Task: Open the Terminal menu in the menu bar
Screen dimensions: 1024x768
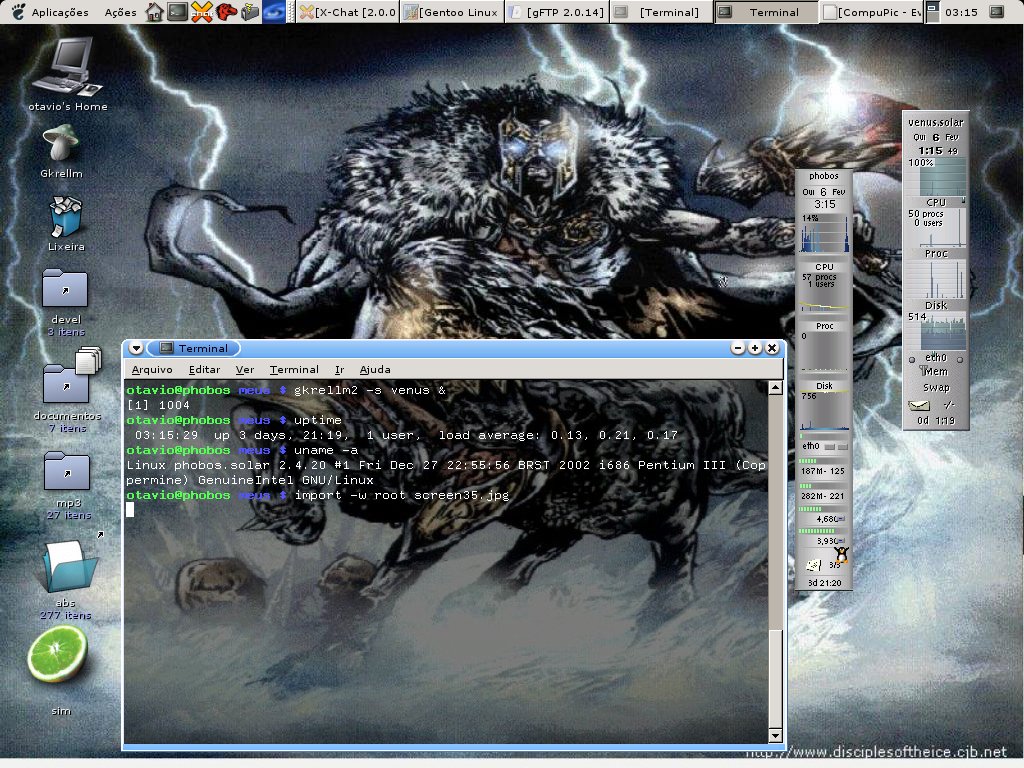Action: [294, 370]
